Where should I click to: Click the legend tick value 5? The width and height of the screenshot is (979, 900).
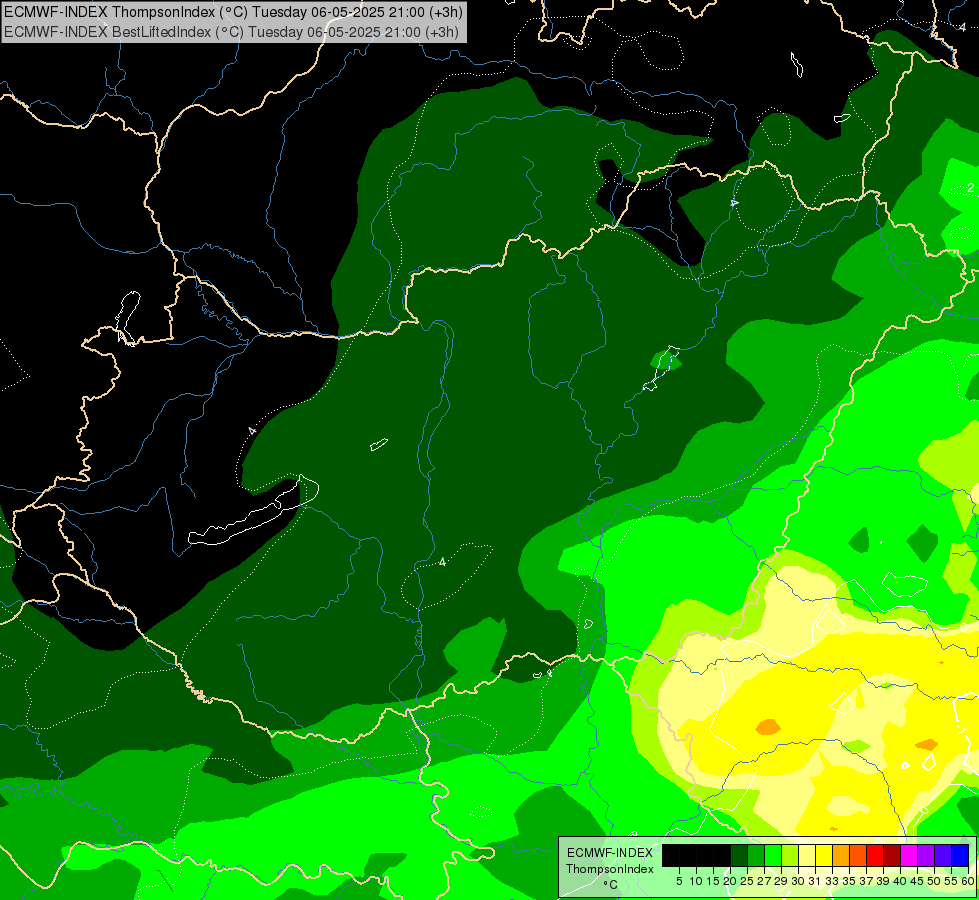pos(679,881)
